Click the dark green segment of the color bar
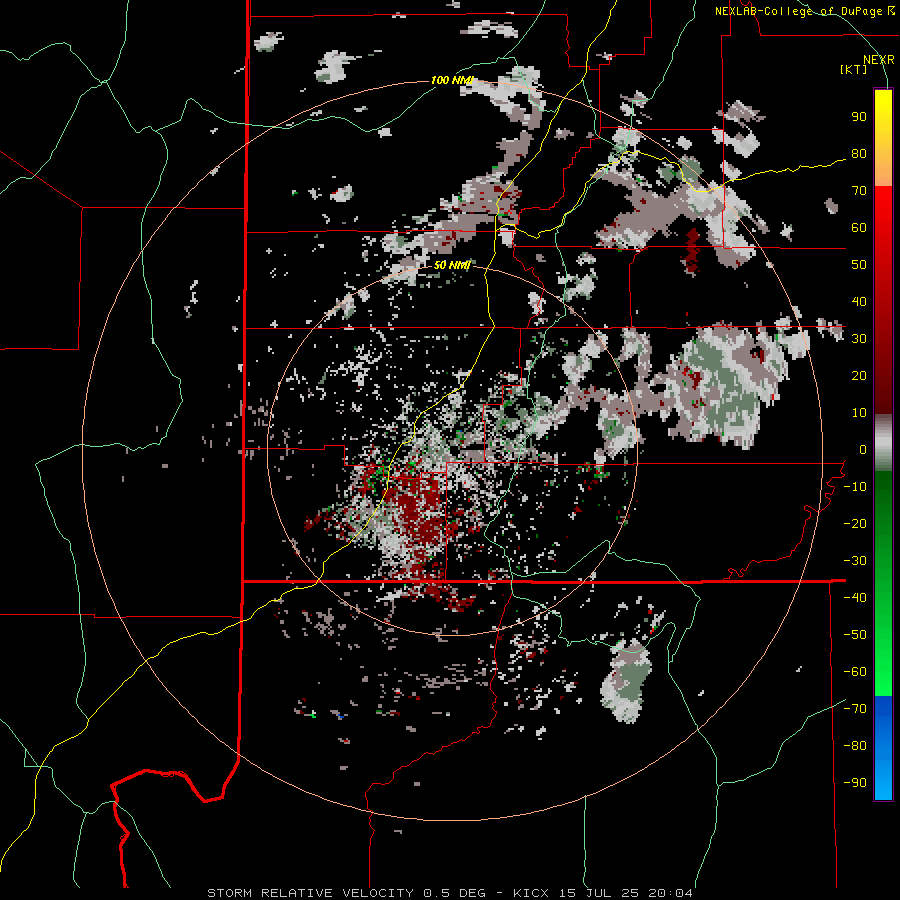Screen dimensions: 900x900 tap(883, 505)
